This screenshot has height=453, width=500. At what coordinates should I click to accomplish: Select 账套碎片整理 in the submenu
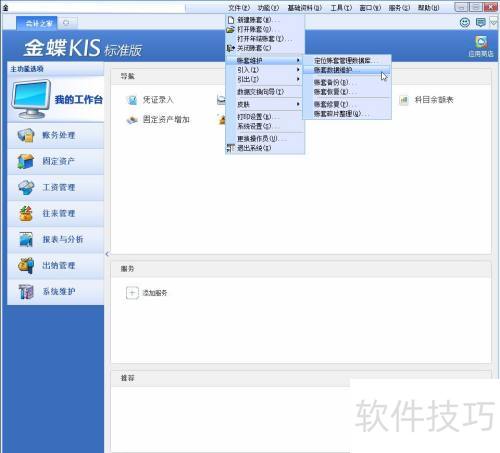(347, 113)
